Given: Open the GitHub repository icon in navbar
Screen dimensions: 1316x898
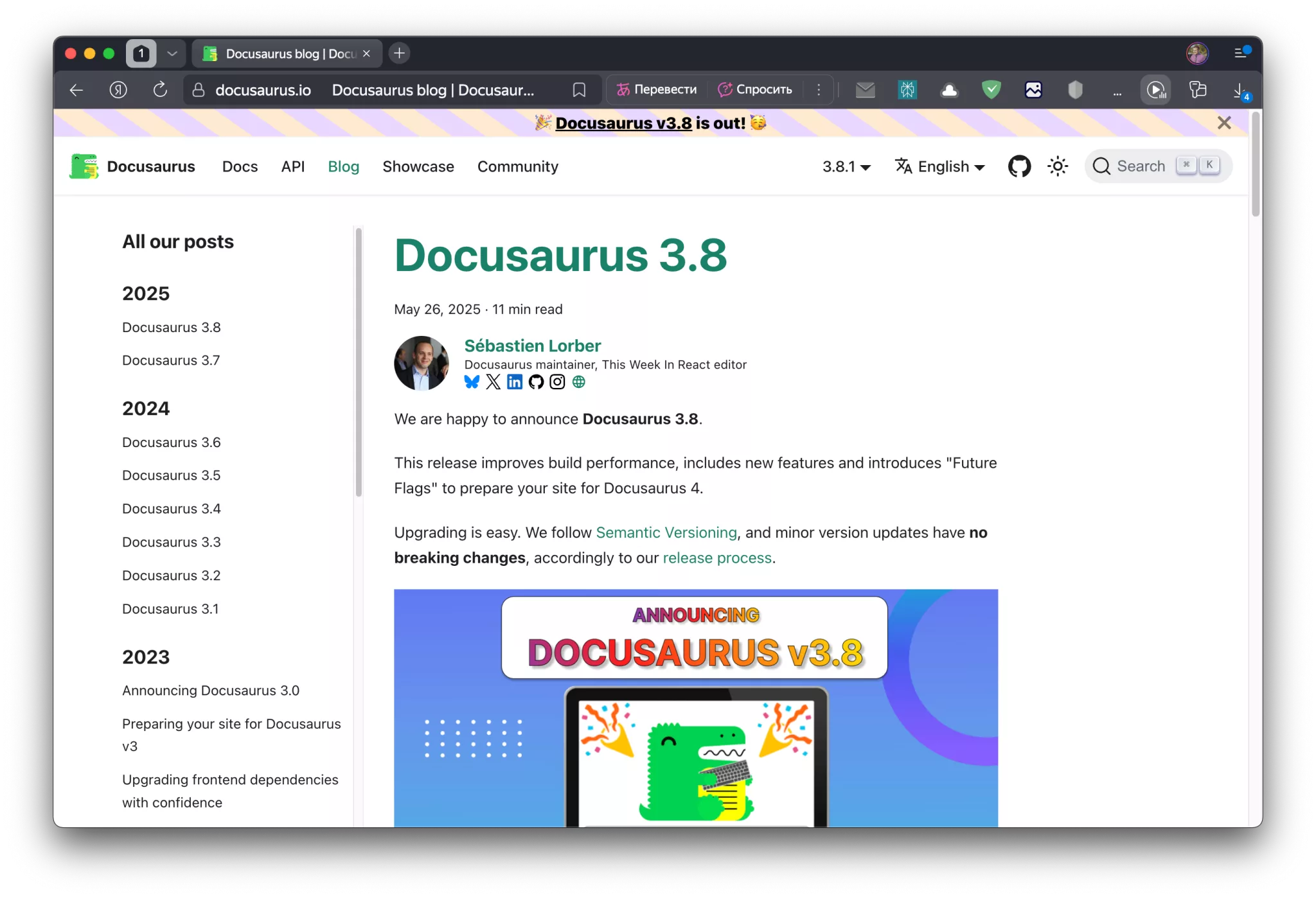Looking at the screenshot, I should coord(1019,166).
